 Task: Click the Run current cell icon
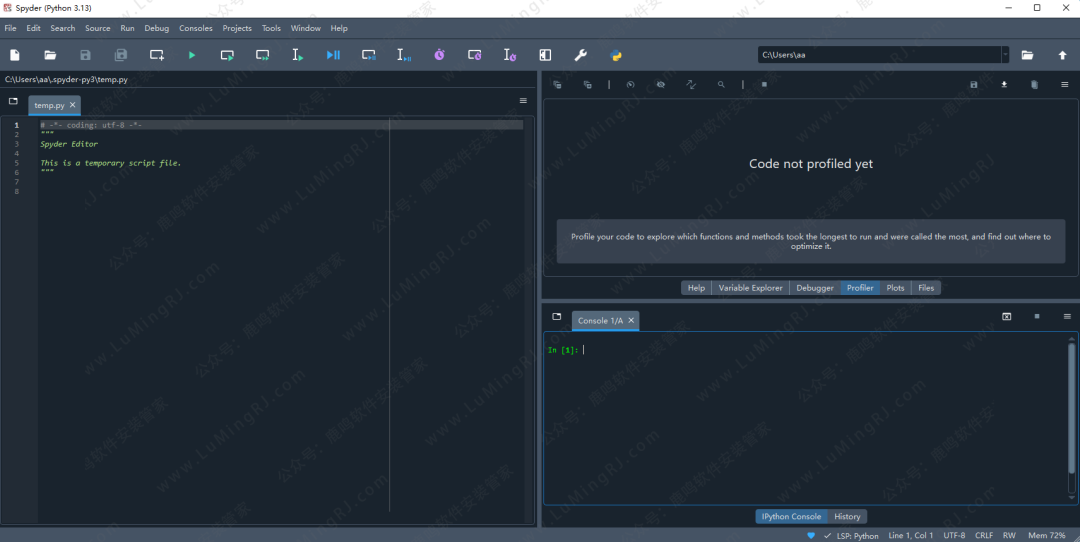227,55
